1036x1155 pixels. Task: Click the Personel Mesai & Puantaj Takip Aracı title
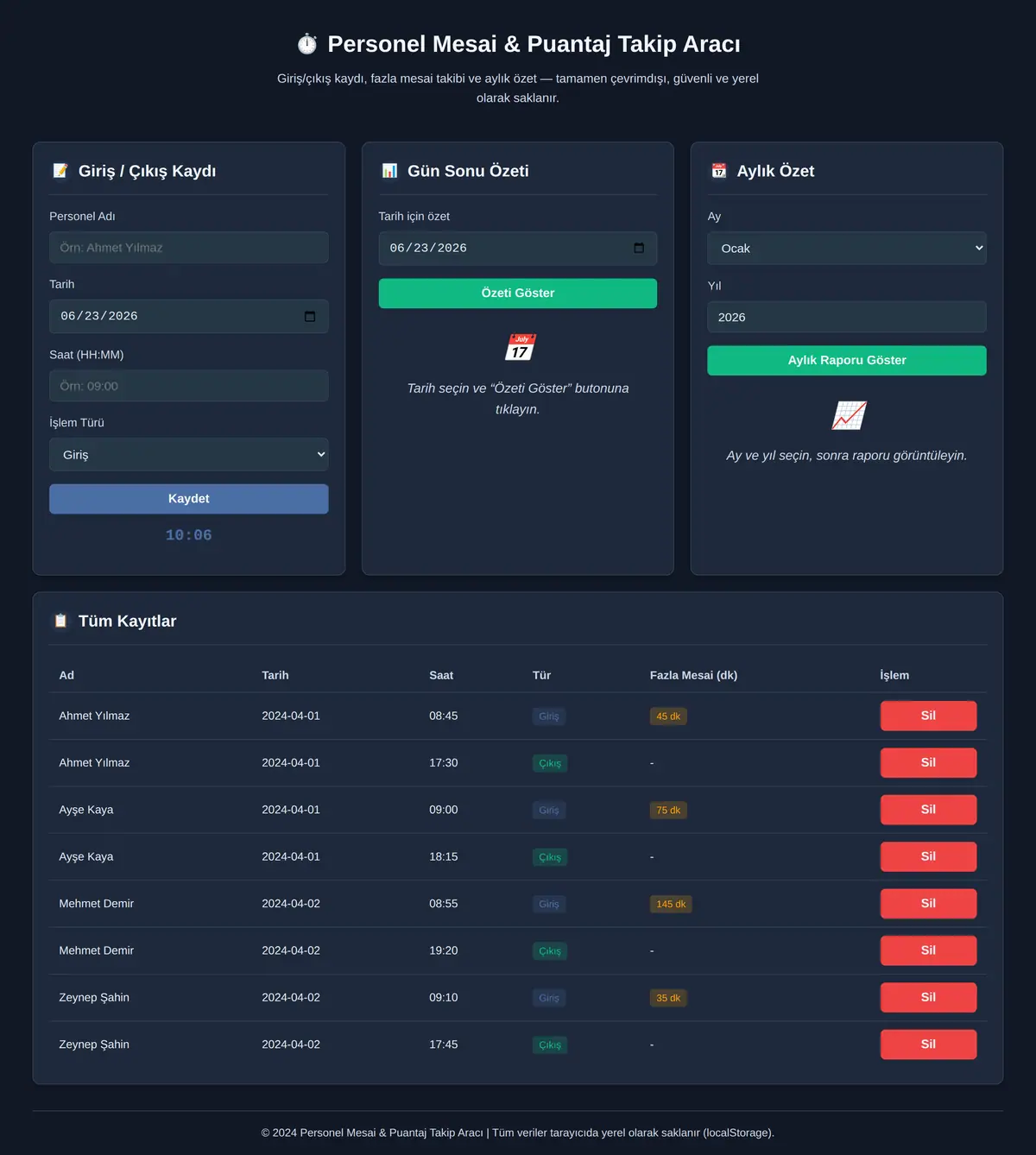tap(534, 44)
